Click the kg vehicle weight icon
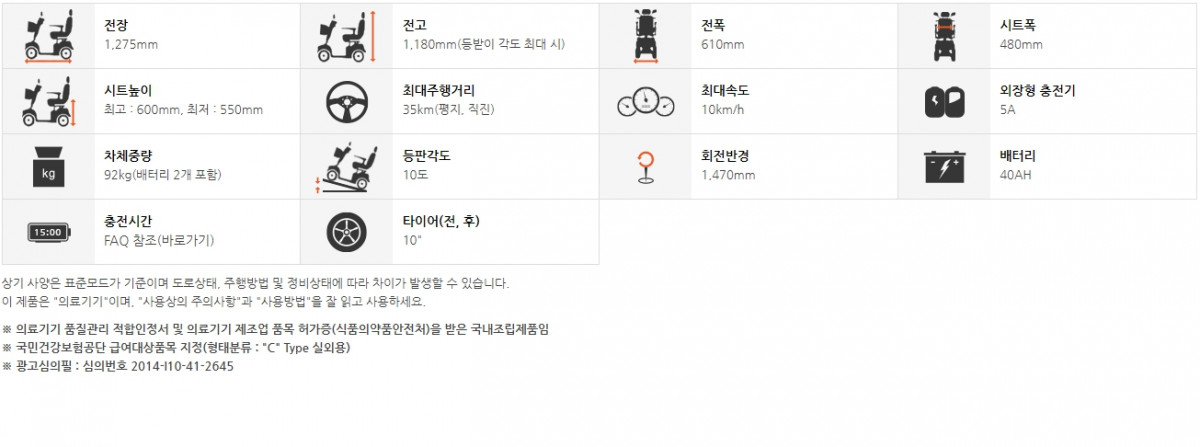The width and height of the screenshot is (1200, 447). 48,166
